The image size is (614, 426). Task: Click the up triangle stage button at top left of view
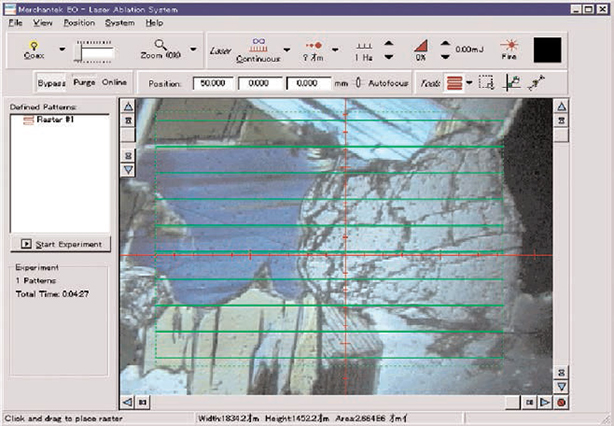pos(126,105)
